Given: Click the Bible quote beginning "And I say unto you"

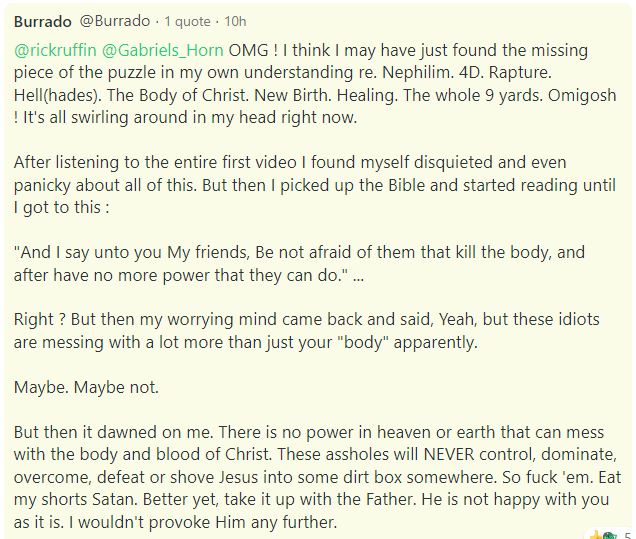Looking at the screenshot, I should click(x=299, y=264).
